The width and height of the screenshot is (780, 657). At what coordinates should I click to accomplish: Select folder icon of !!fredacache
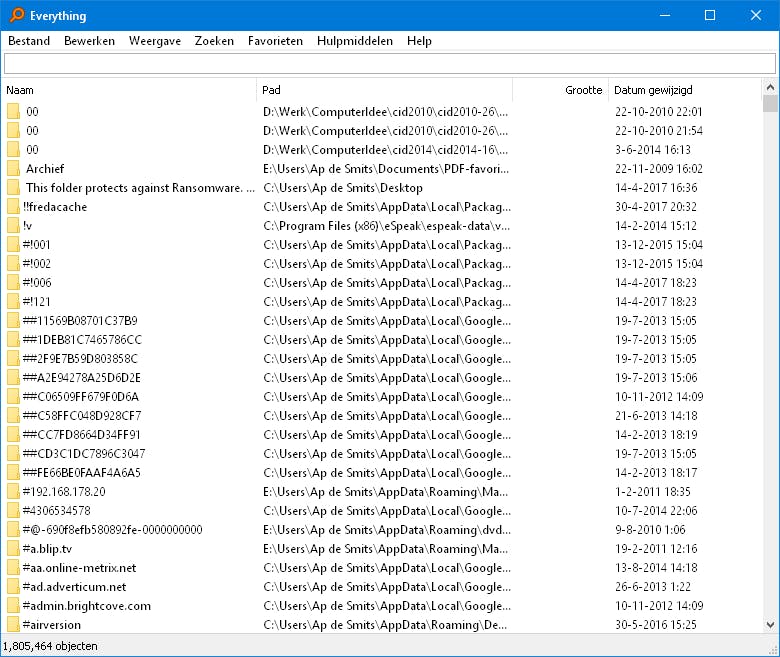point(13,206)
